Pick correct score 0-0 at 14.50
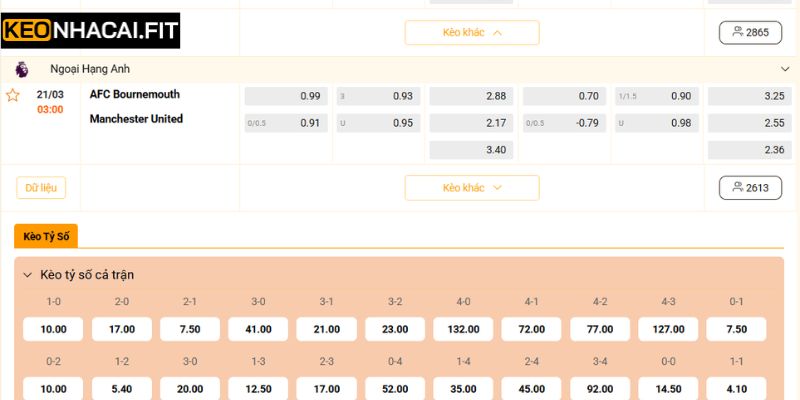This screenshot has height=400, width=800. point(668,389)
